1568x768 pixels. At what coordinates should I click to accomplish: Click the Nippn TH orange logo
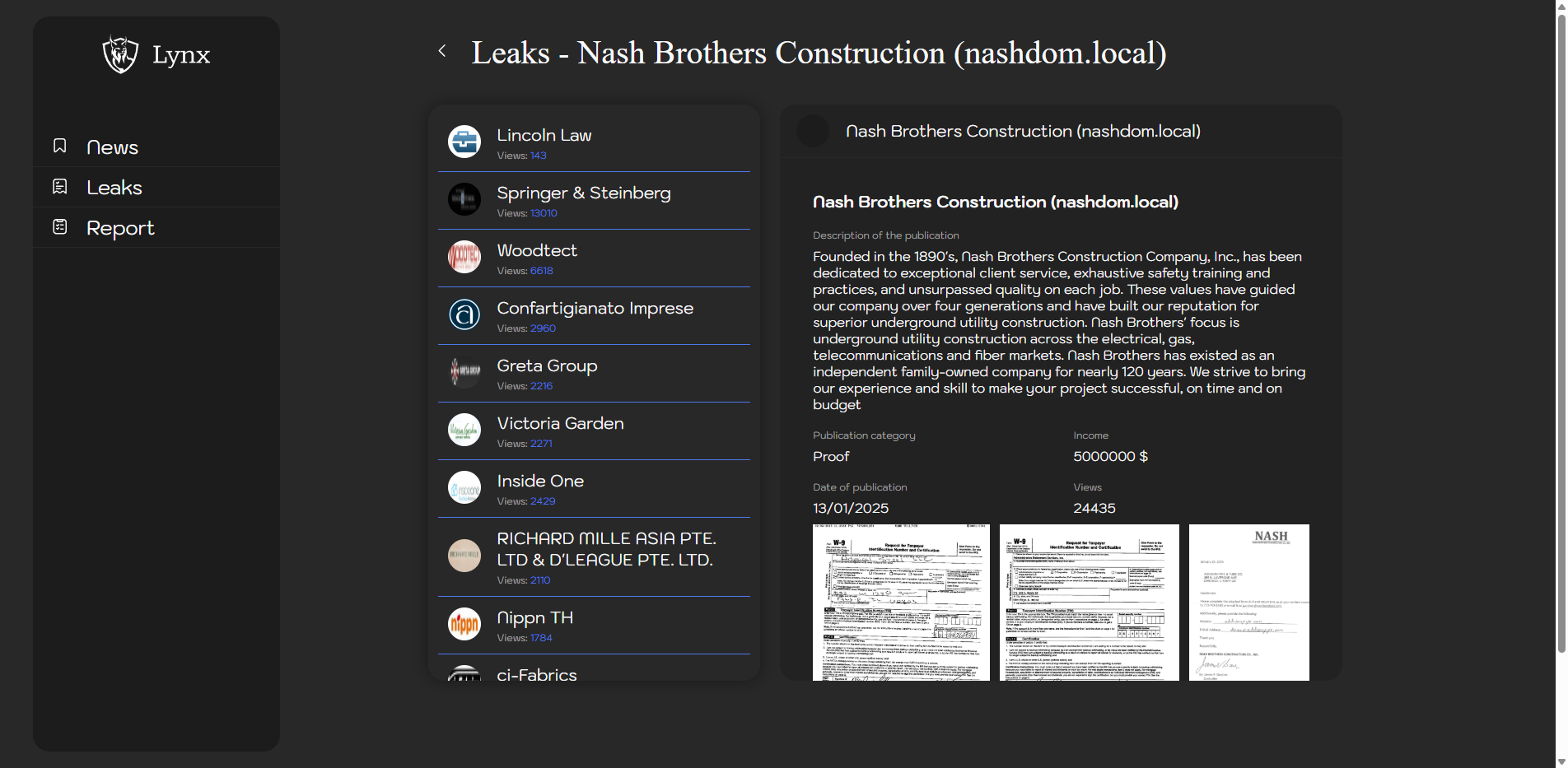pos(464,624)
